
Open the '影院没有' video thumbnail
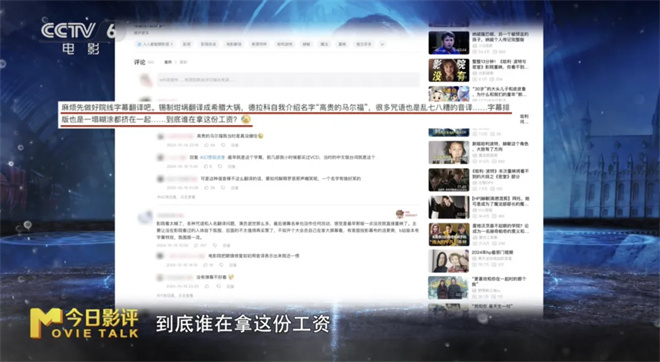449,70
